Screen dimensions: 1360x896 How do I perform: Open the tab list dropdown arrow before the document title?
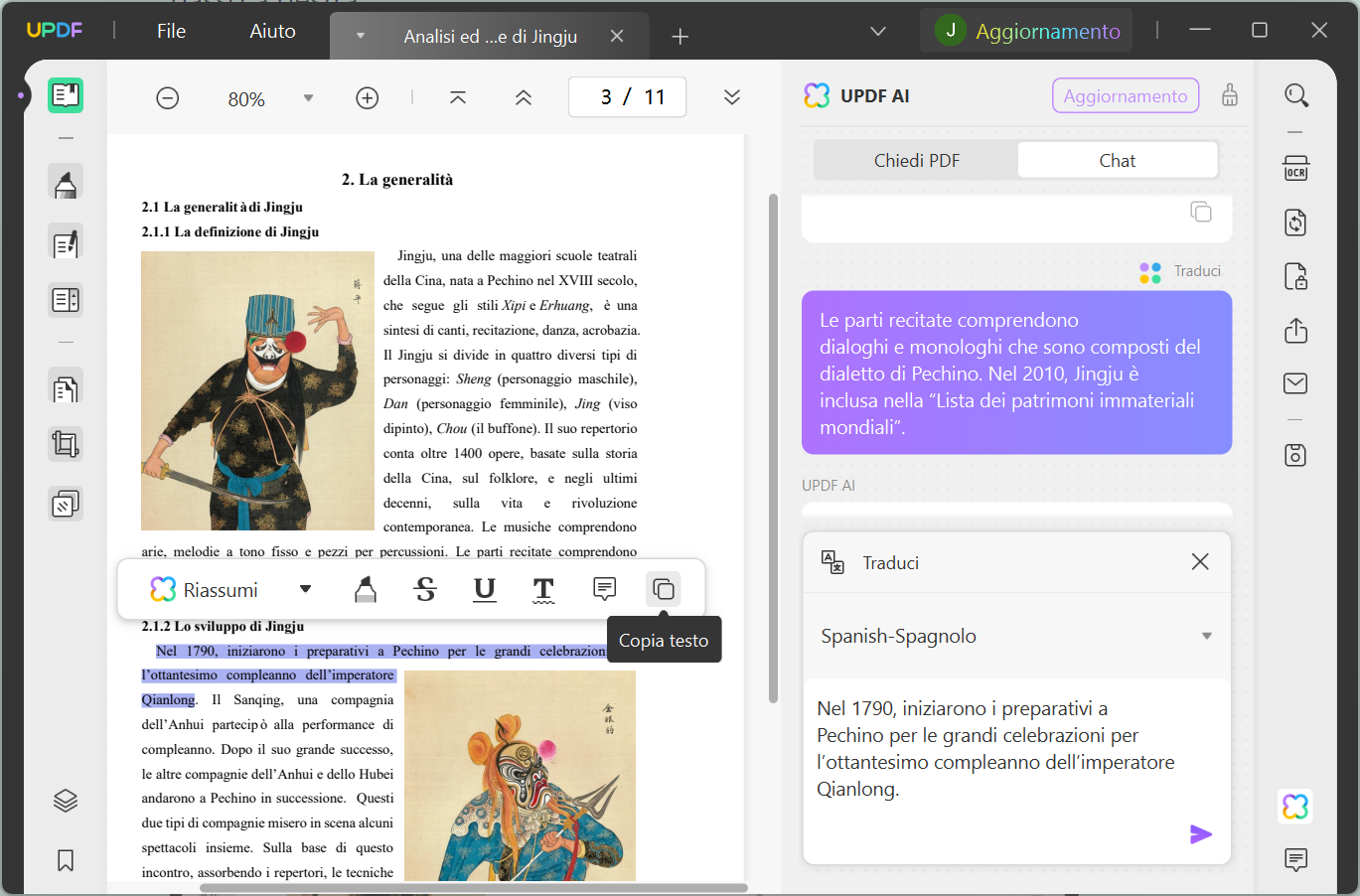(x=361, y=36)
